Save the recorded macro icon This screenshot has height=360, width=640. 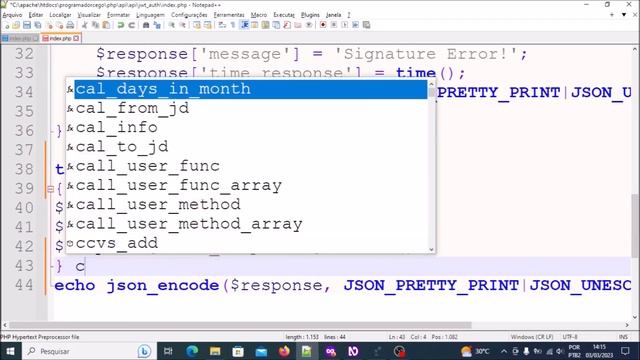pos(366,25)
